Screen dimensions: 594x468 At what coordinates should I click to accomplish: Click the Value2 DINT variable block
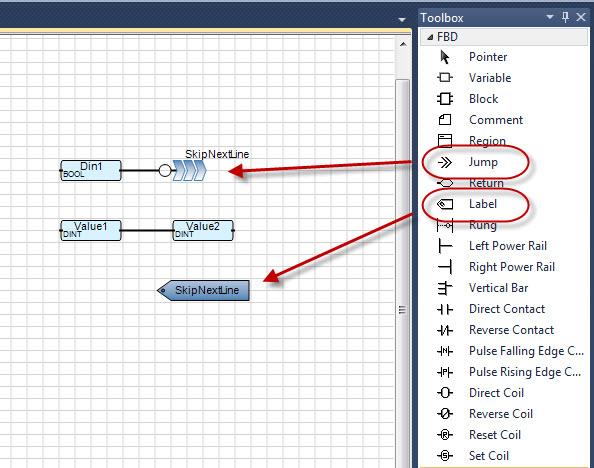[203, 230]
